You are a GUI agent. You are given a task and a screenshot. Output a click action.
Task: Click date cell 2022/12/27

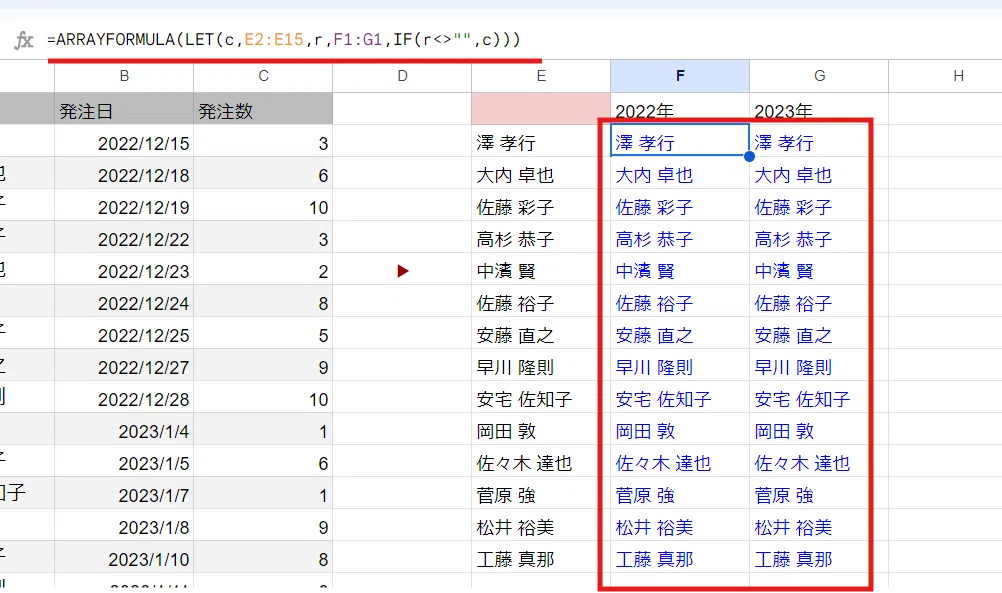(x=124, y=365)
